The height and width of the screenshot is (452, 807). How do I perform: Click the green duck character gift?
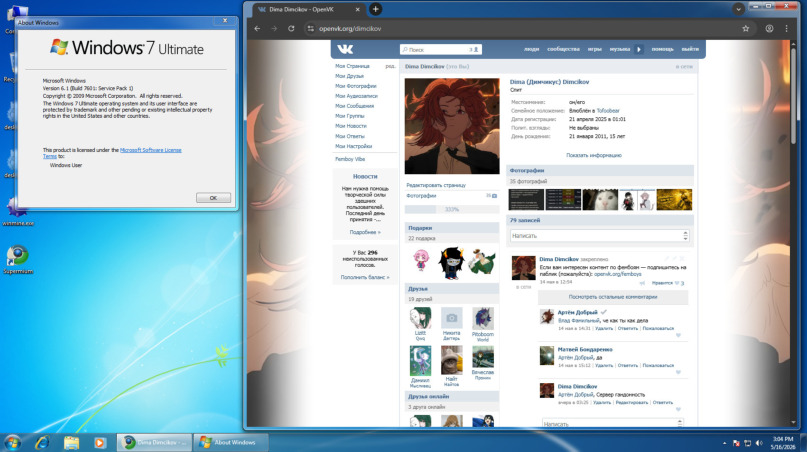click(482, 262)
